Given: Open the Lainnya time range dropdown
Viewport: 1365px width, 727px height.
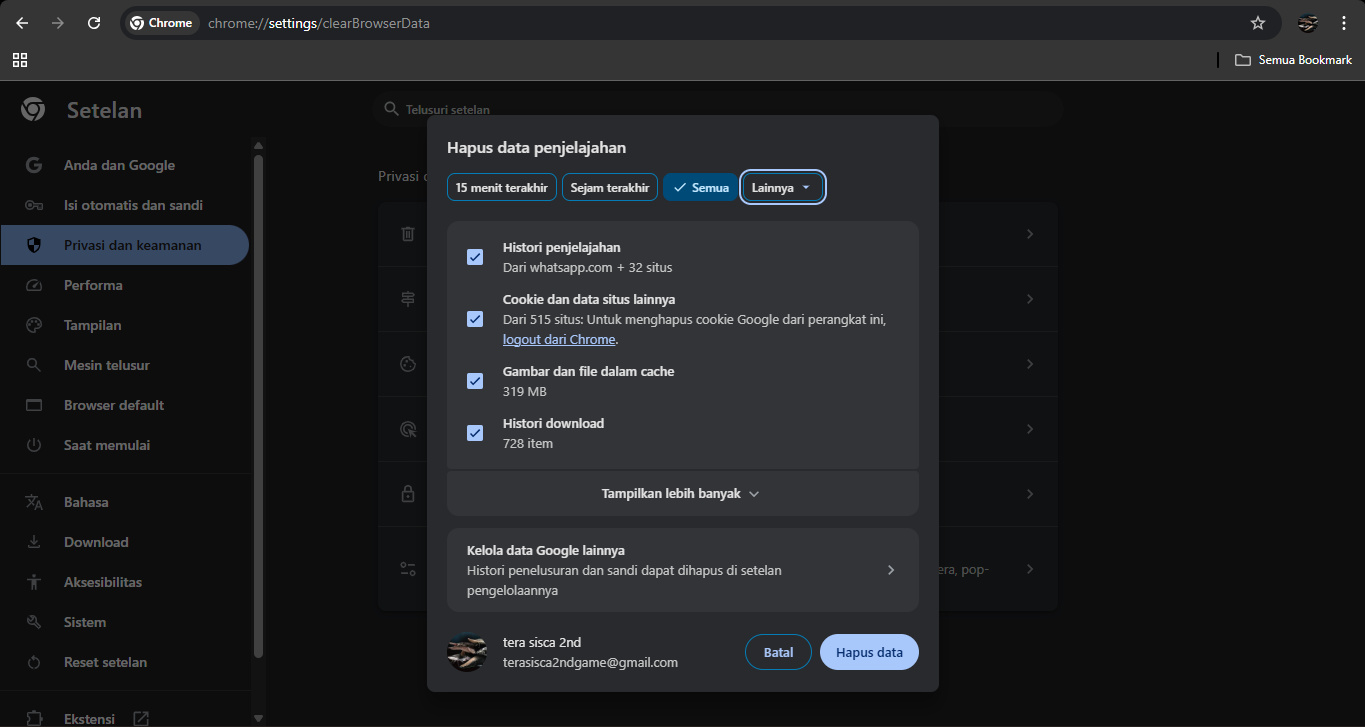Looking at the screenshot, I should coord(782,187).
